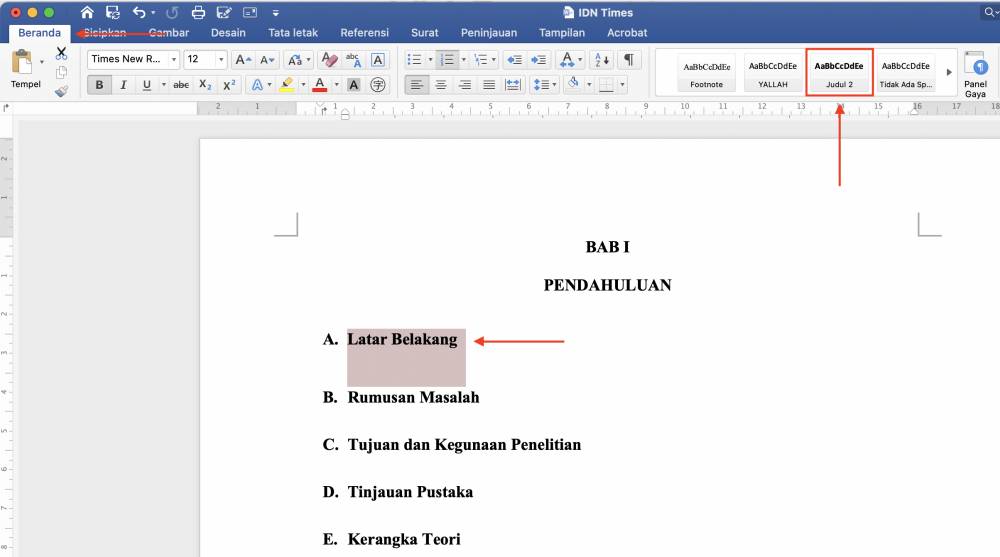Clear all formatting with the eraser A icon
The width and height of the screenshot is (1000, 557).
click(x=329, y=59)
